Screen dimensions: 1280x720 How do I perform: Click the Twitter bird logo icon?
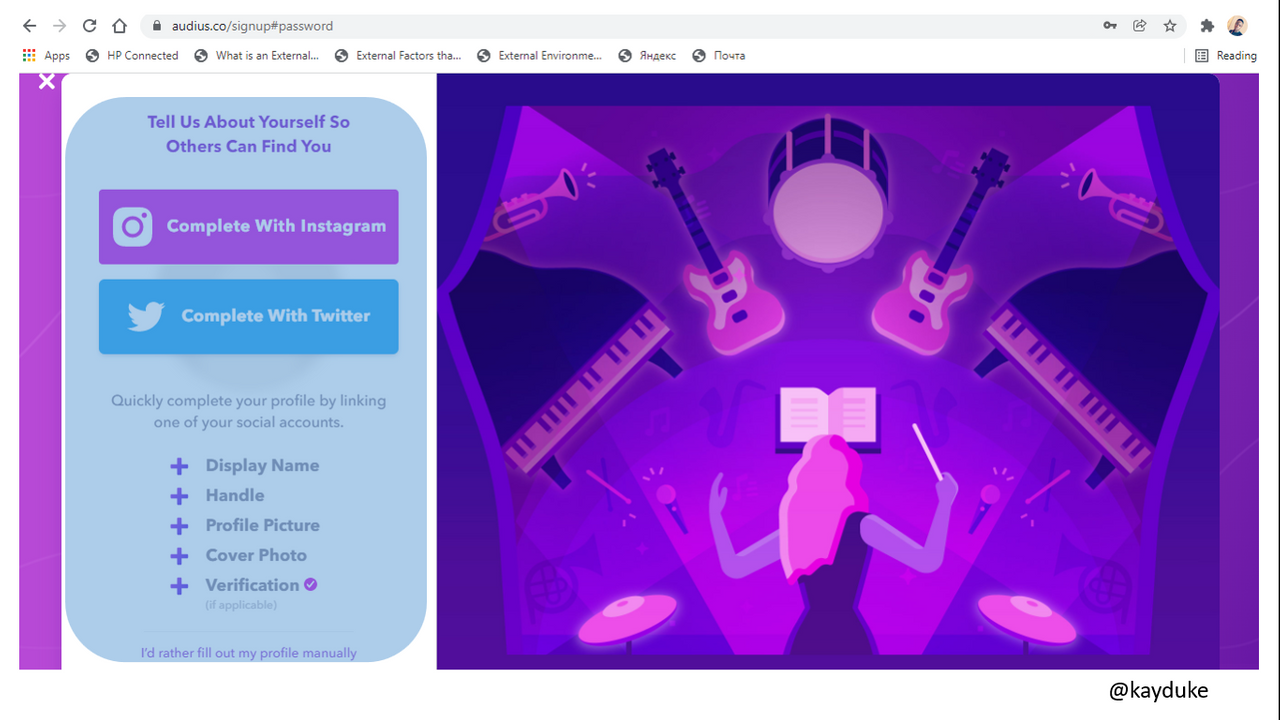pos(146,317)
